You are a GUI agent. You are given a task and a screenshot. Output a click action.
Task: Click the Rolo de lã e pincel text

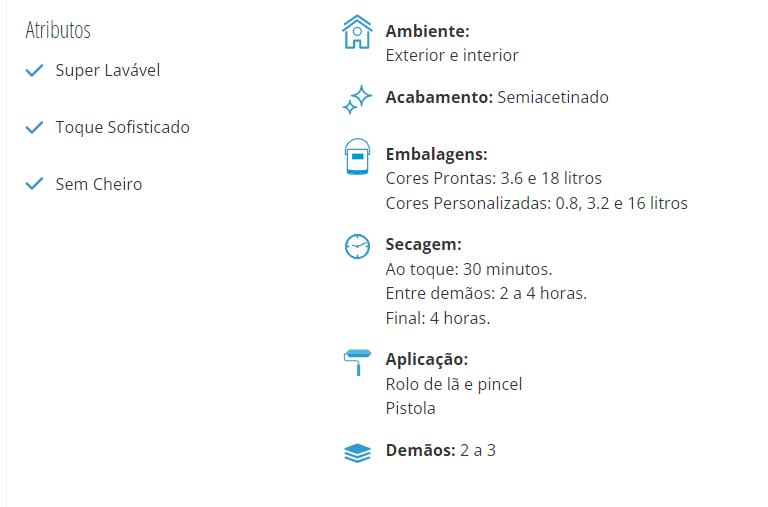click(454, 385)
